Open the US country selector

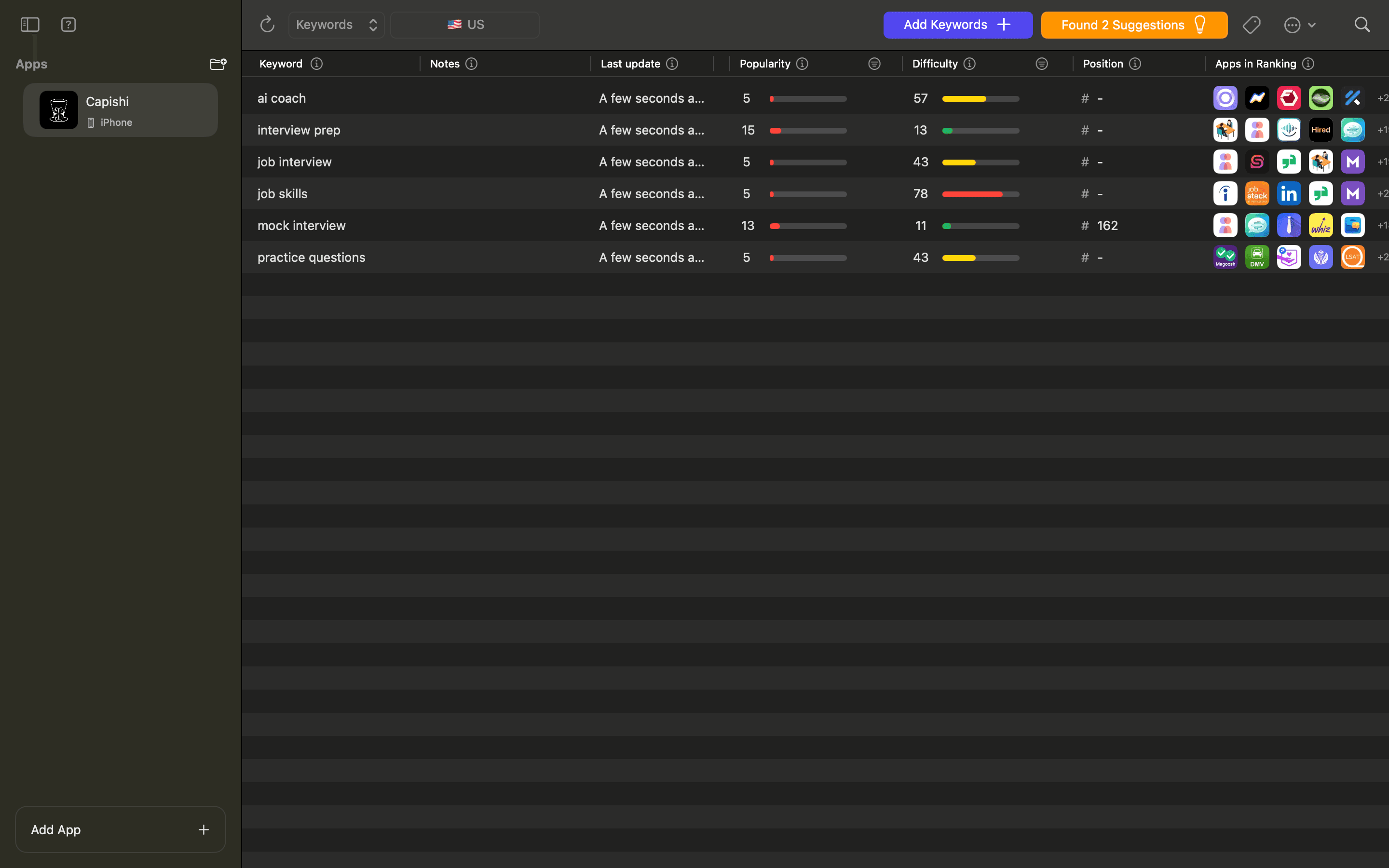click(465, 25)
